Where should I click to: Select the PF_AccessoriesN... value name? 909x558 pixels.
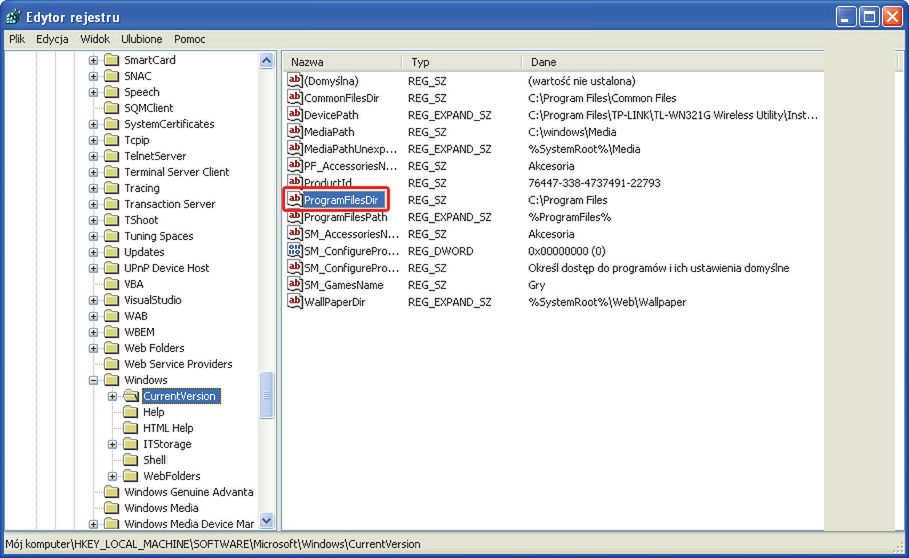[x=351, y=166]
